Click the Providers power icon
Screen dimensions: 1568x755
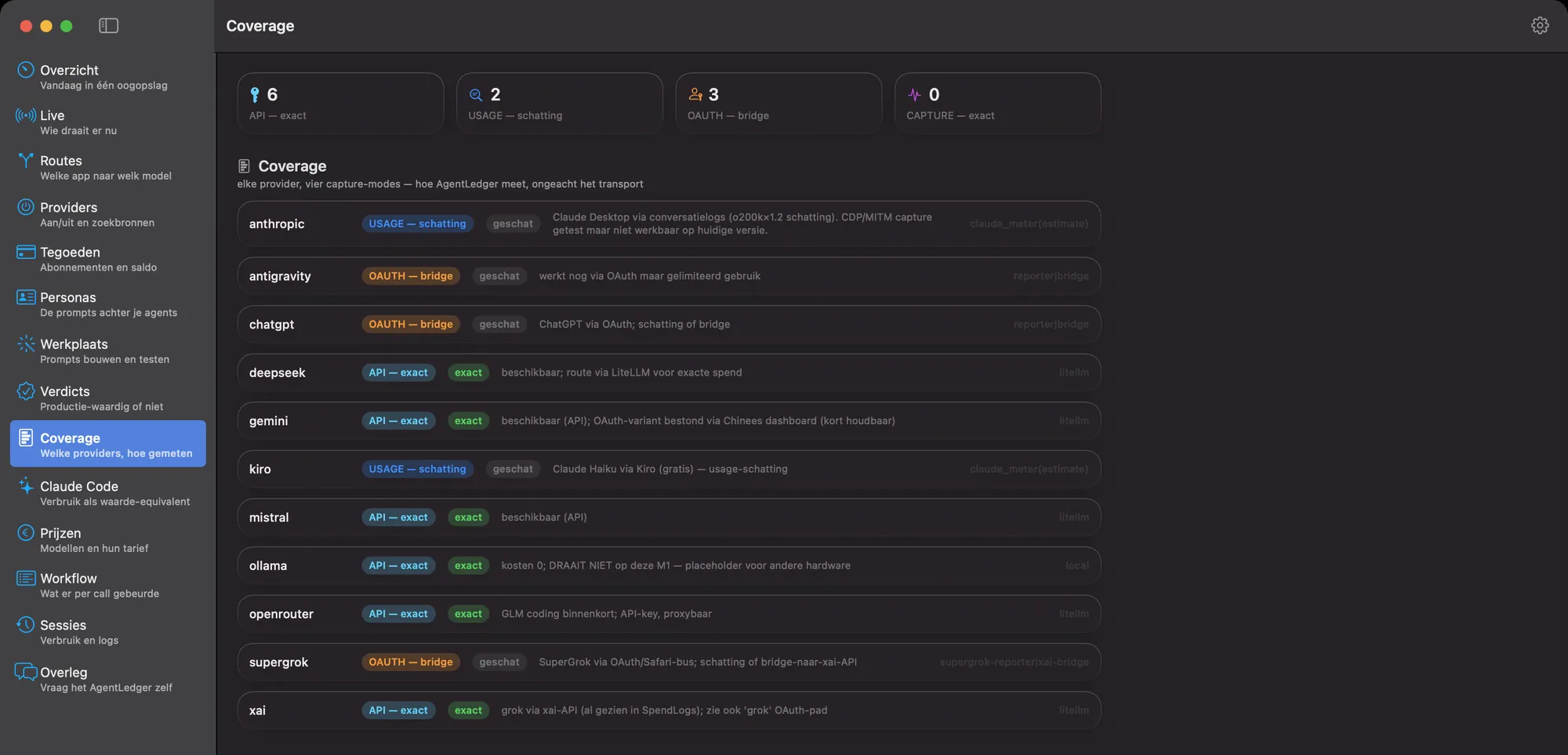coord(26,207)
